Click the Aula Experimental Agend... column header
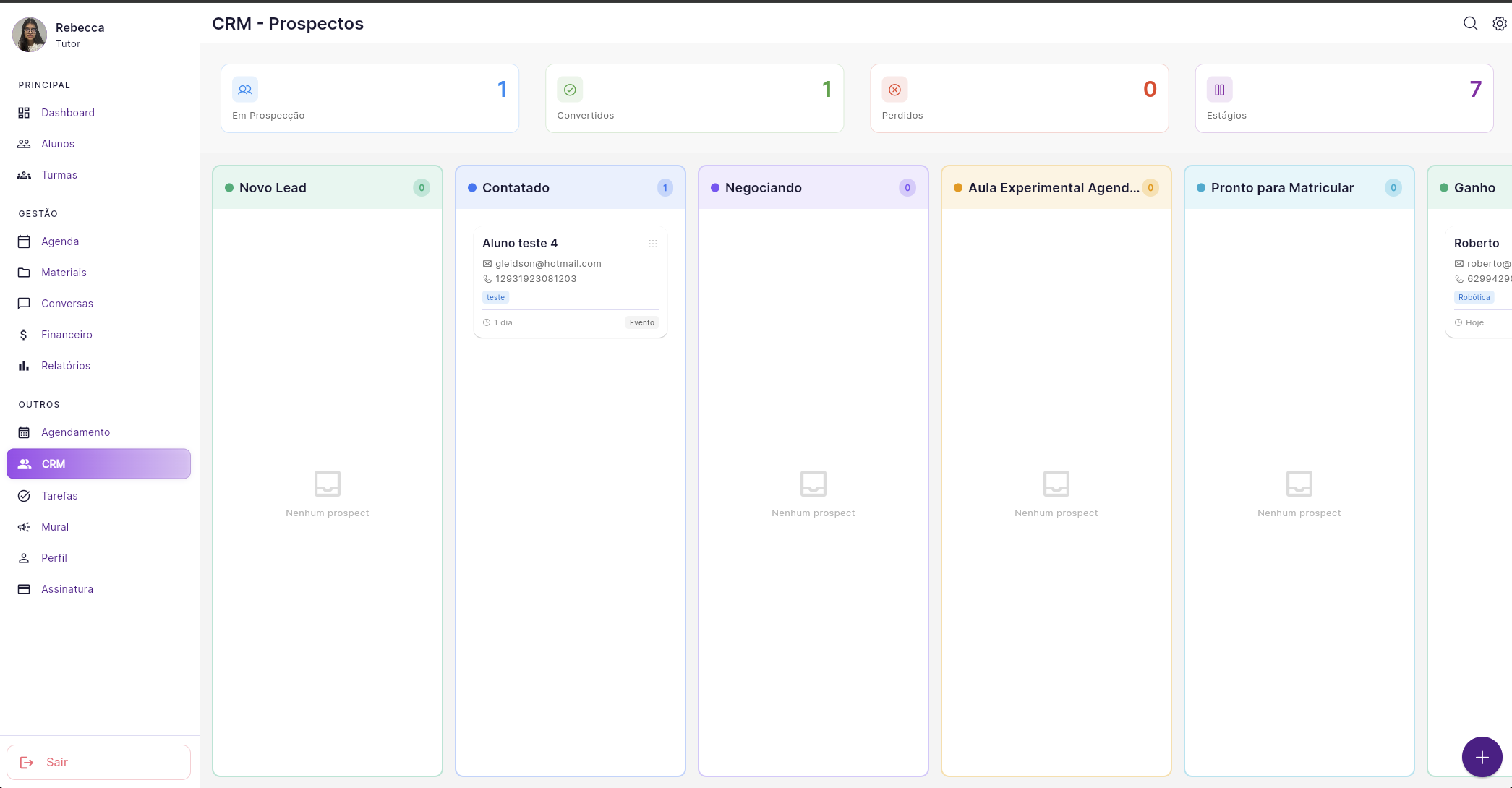The width and height of the screenshot is (1512, 788). click(x=1053, y=188)
